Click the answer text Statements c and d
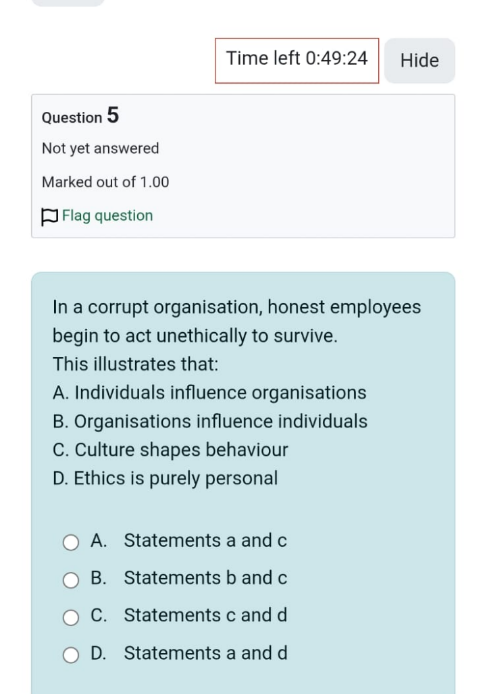Image resolution: width=481 pixels, height=694 pixels. [x=205, y=615]
